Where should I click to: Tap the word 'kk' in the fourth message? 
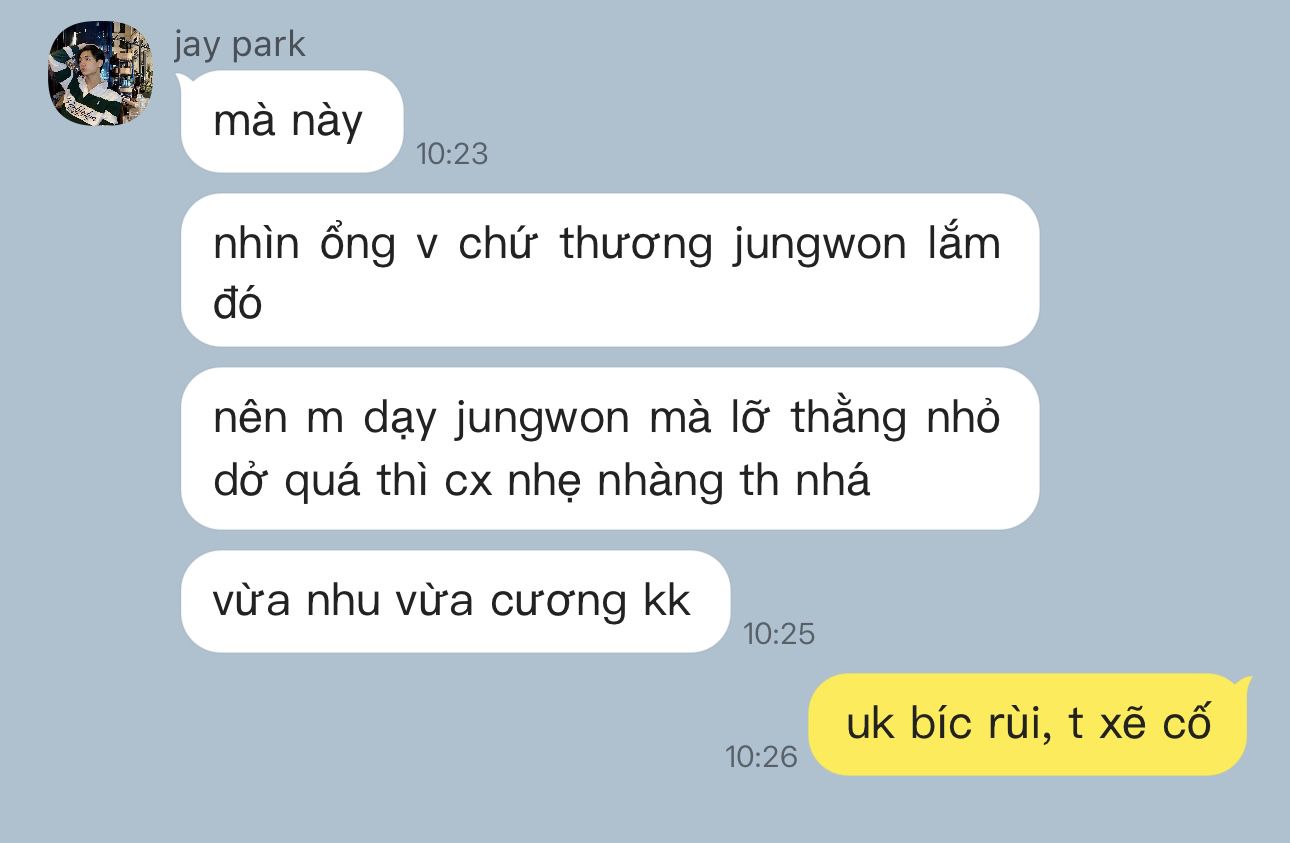pyautogui.click(x=666, y=600)
